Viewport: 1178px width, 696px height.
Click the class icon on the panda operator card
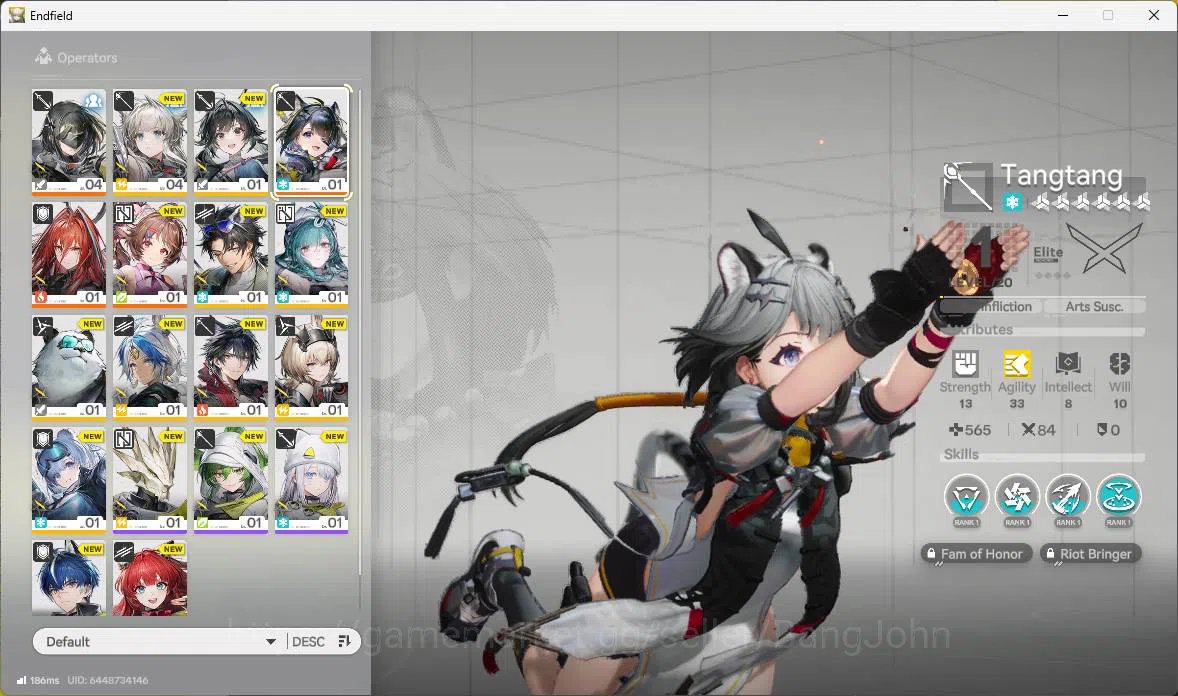[x=43, y=326]
